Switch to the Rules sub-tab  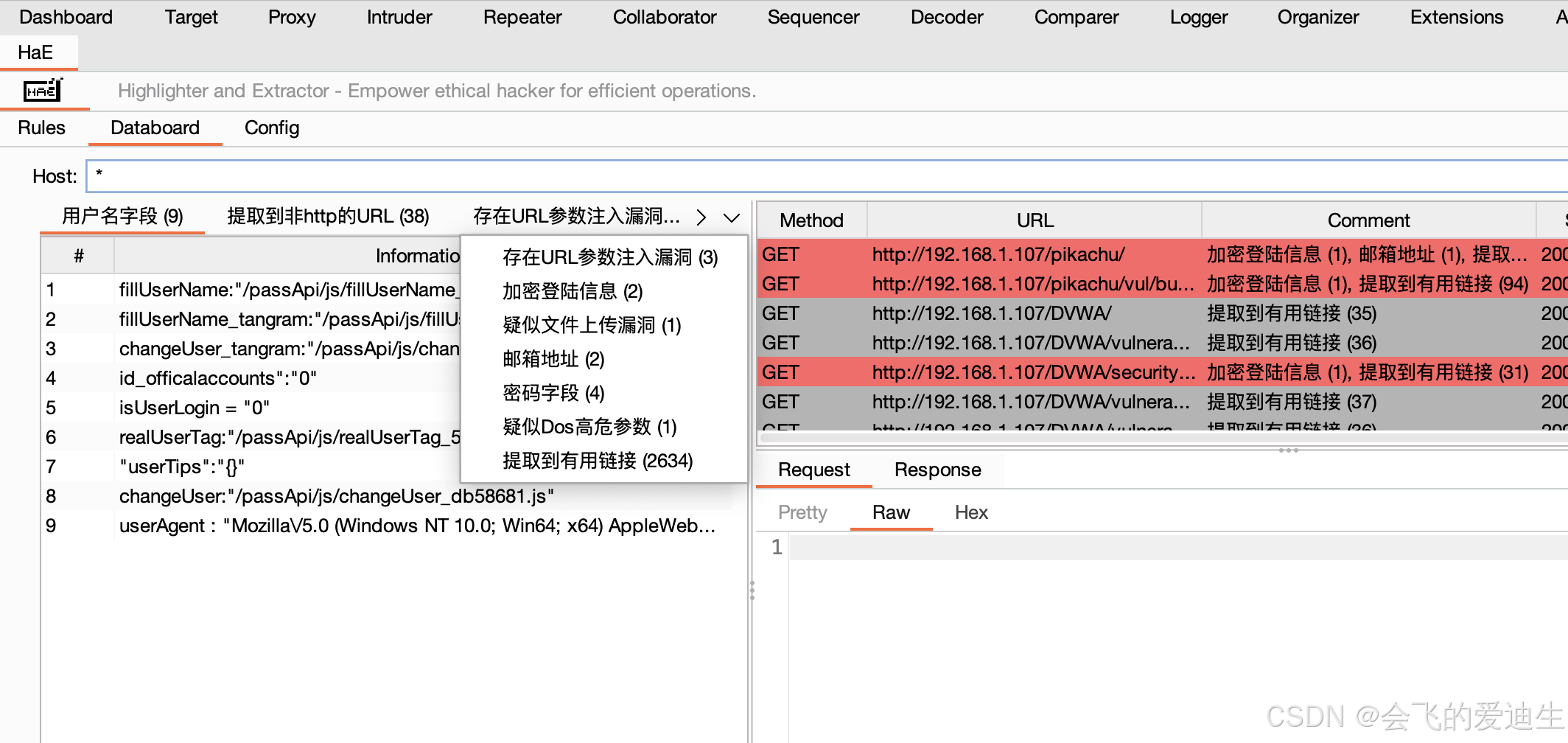(x=41, y=128)
